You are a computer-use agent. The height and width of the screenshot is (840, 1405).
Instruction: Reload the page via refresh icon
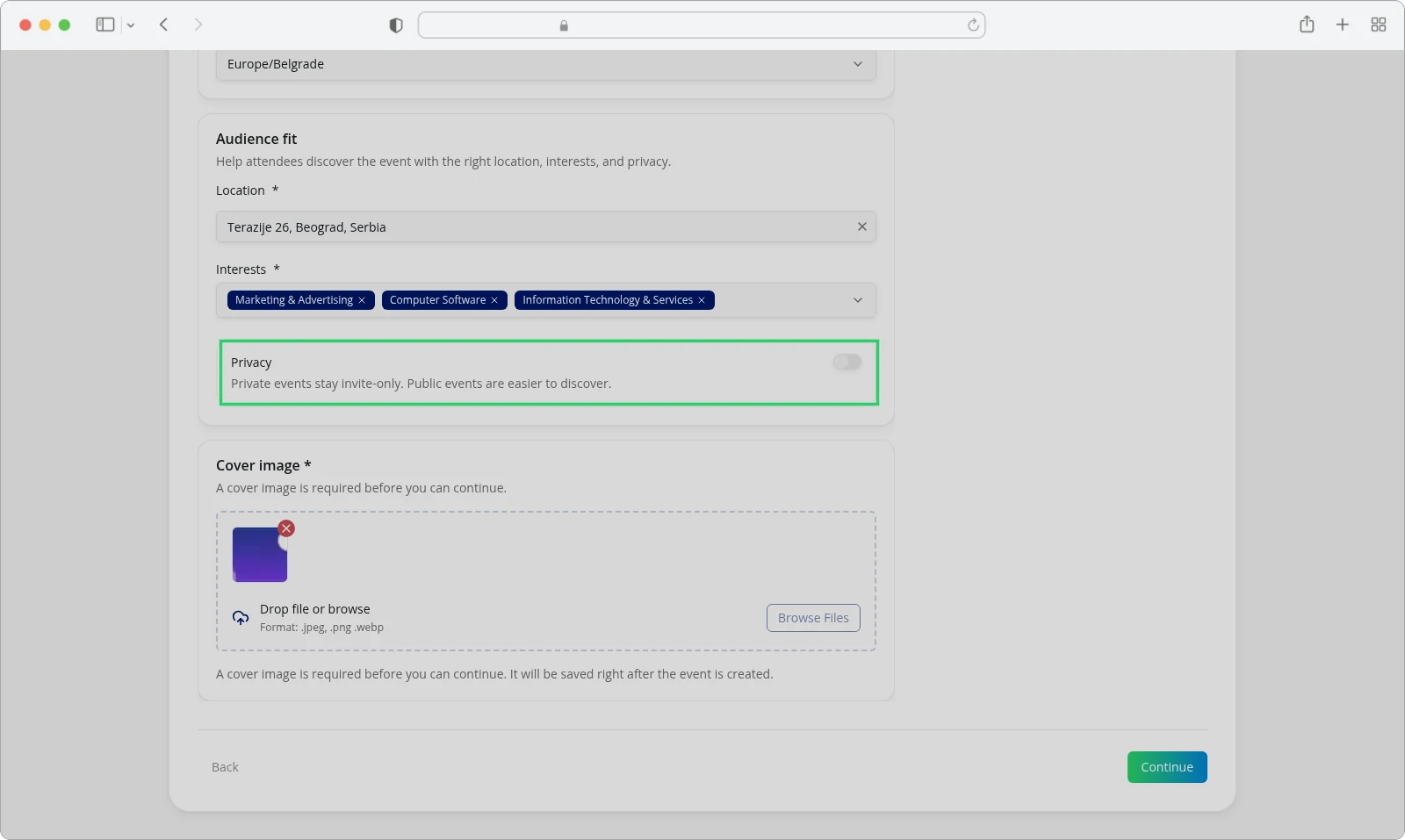(973, 25)
